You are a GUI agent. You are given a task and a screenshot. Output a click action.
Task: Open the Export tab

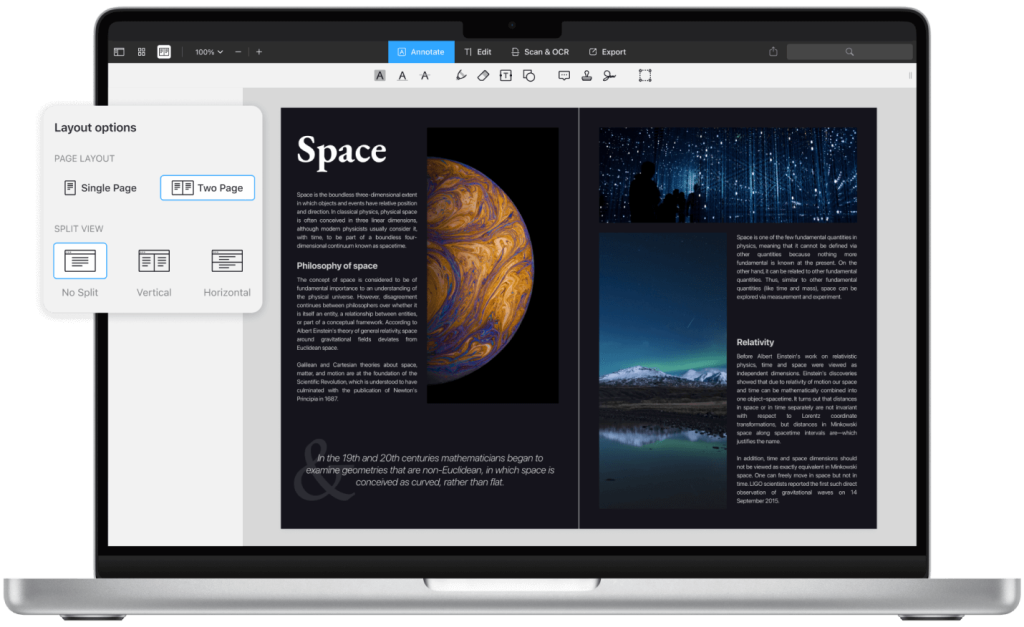pos(607,52)
